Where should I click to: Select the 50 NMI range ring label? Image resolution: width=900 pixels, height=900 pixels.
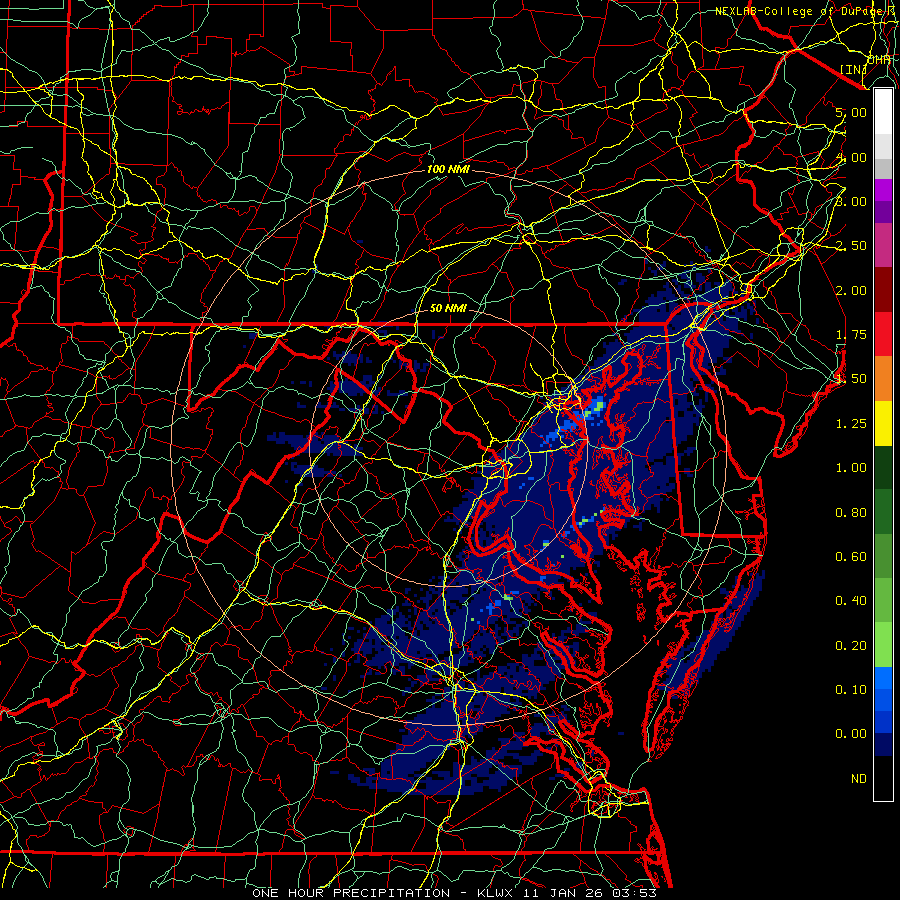pos(448,308)
